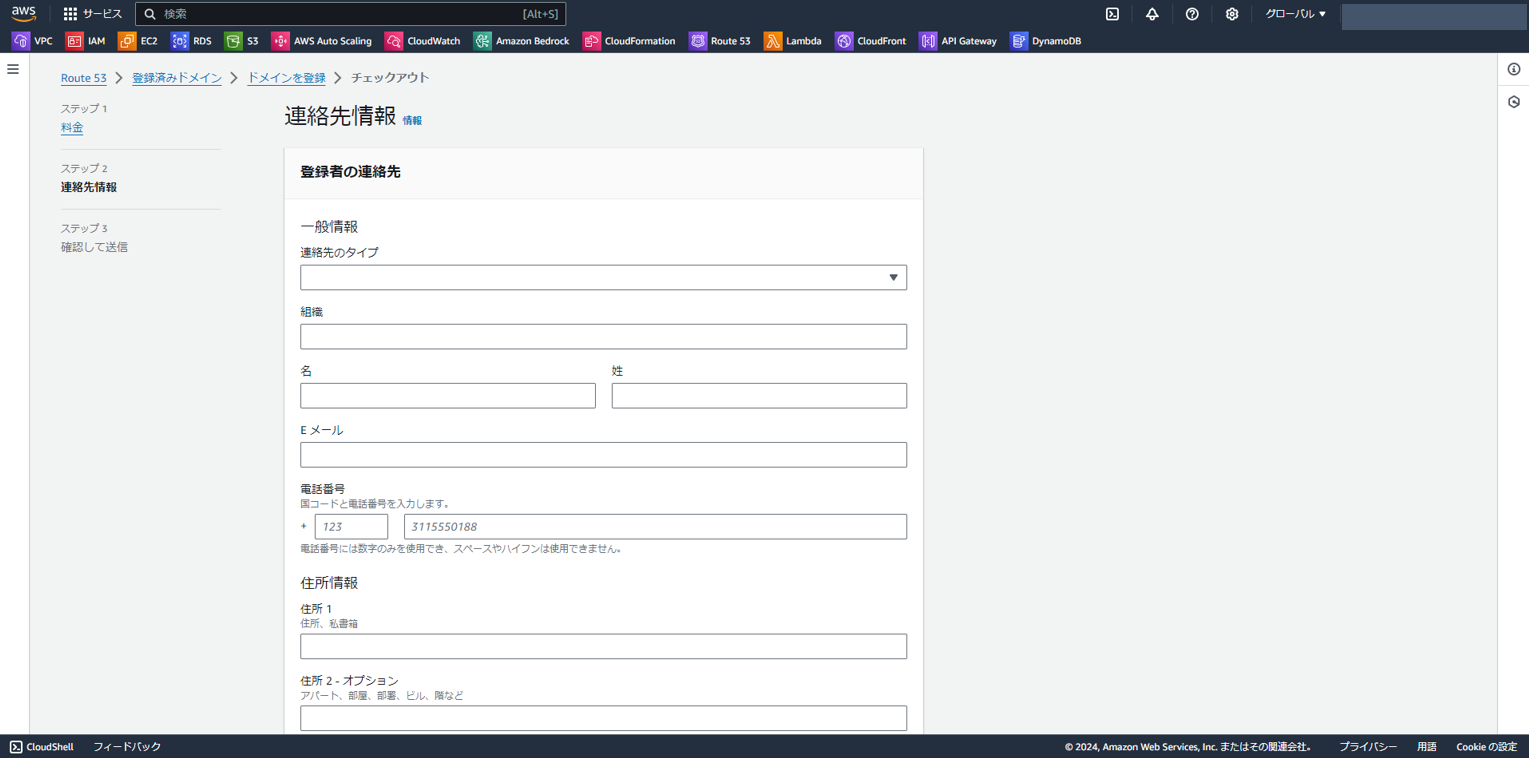This screenshot has height=758, width=1529.
Task: Open API Gateway shortcut
Action: 958,41
